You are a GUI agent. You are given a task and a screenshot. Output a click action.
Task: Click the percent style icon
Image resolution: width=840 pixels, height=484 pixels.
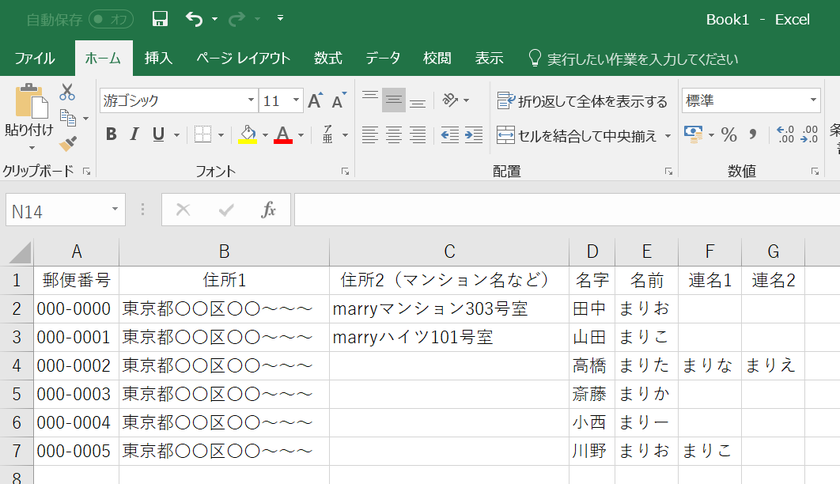coord(728,134)
